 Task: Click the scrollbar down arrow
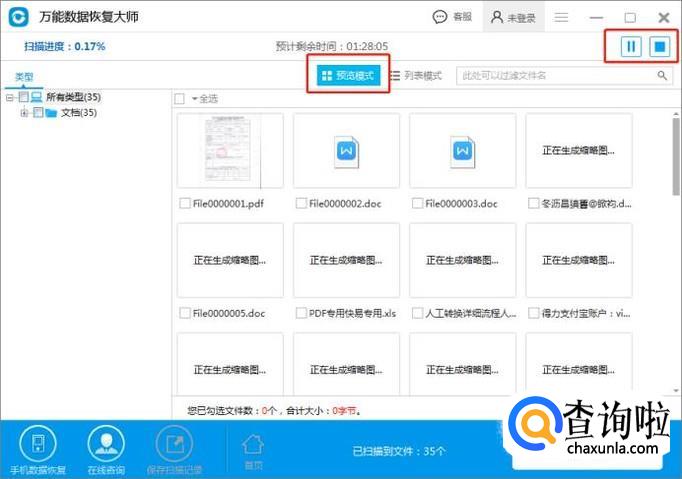pyautogui.click(x=676, y=391)
